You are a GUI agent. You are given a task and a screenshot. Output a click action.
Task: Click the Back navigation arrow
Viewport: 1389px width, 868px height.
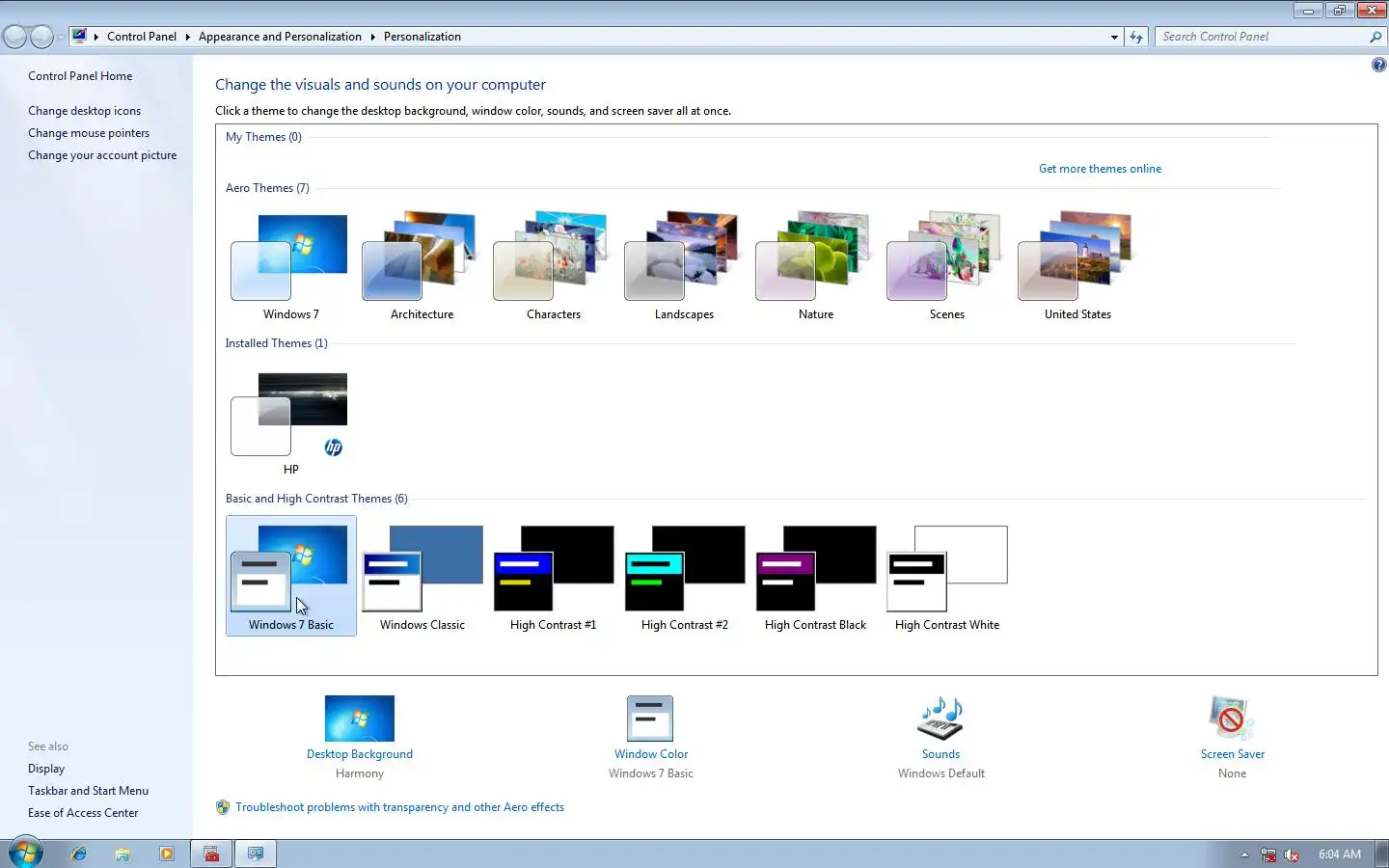click(14, 37)
